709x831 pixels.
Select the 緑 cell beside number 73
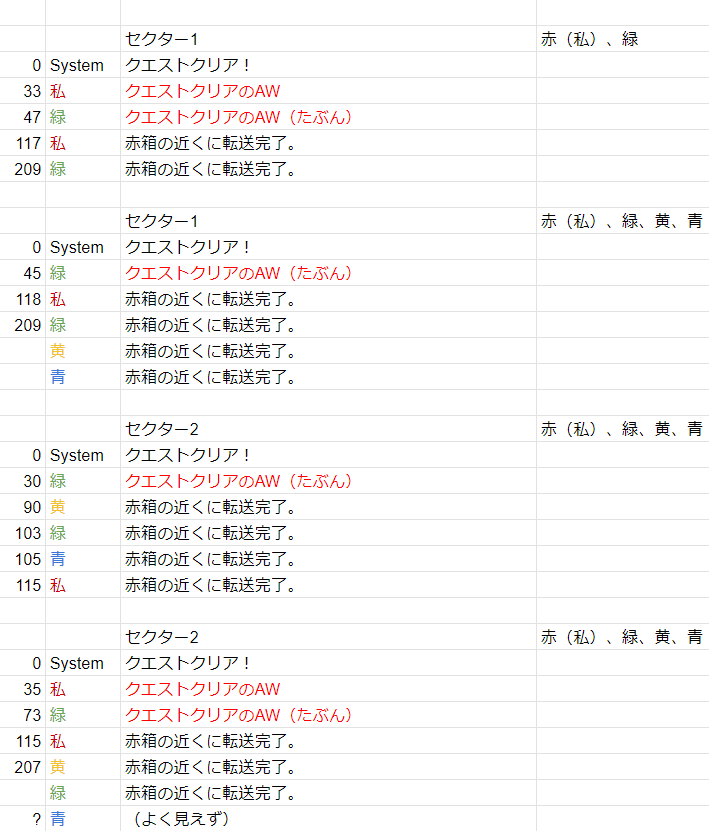point(83,715)
